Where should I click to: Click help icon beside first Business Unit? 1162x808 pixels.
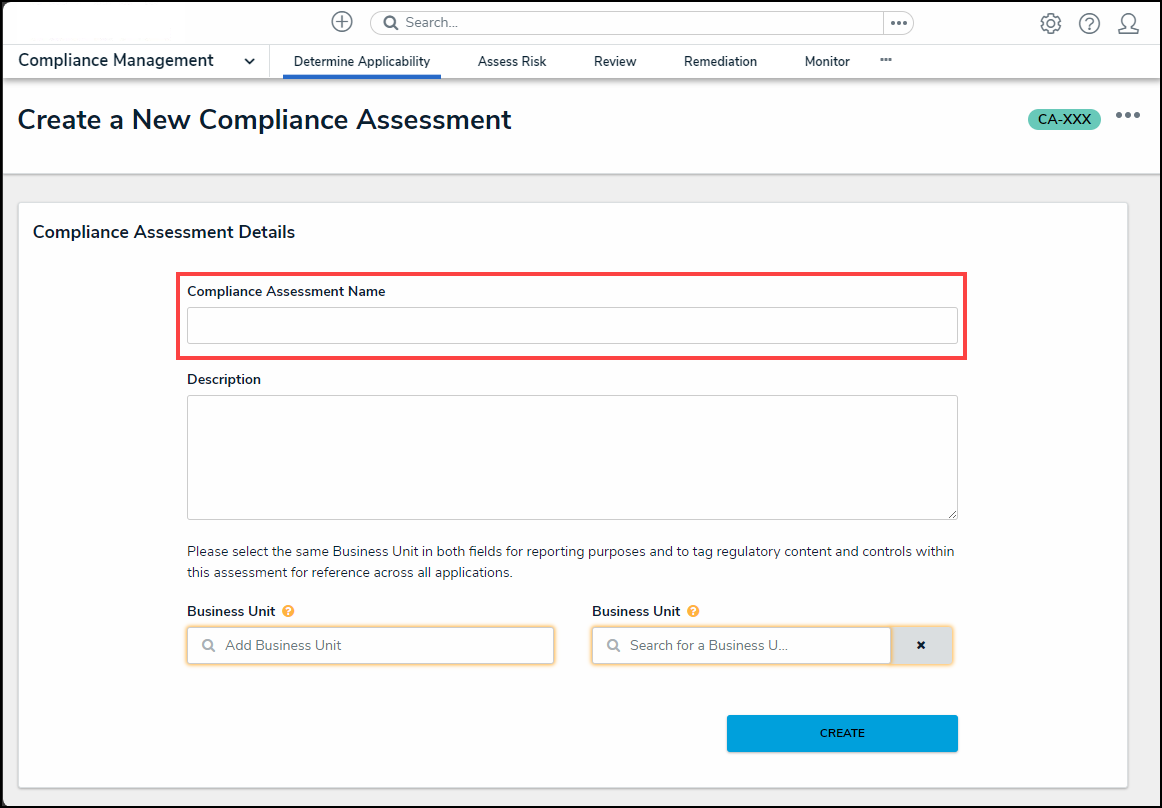click(288, 611)
